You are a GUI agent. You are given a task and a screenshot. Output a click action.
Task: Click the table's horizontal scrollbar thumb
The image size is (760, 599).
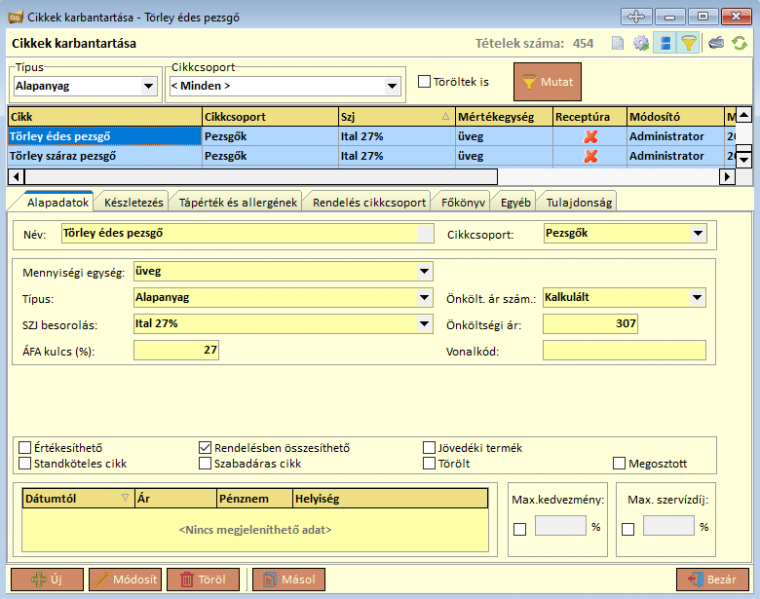[261, 176]
